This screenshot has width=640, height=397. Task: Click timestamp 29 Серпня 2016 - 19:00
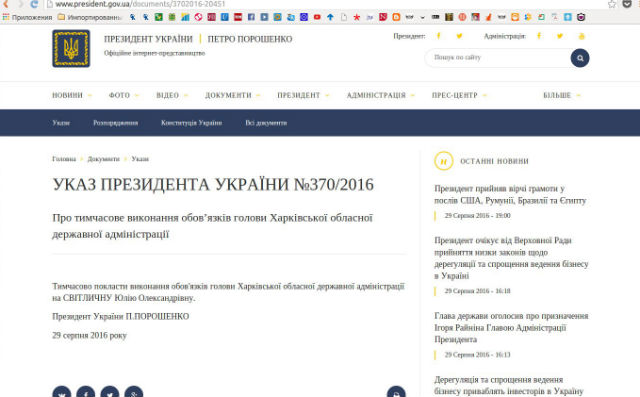click(x=478, y=215)
